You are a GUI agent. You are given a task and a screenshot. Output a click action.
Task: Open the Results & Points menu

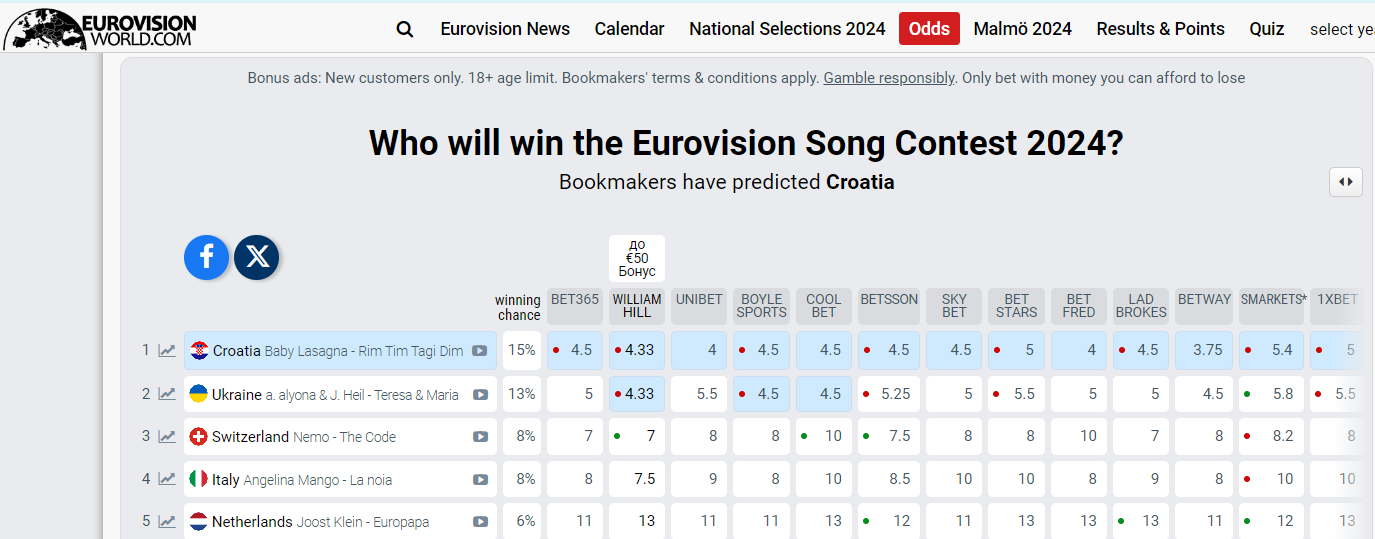tap(1160, 29)
